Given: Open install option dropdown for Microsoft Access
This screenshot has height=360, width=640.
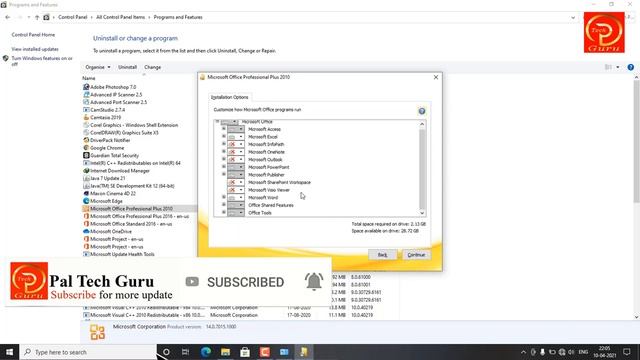Looking at the screenshot, I should [x=236, y=129].
